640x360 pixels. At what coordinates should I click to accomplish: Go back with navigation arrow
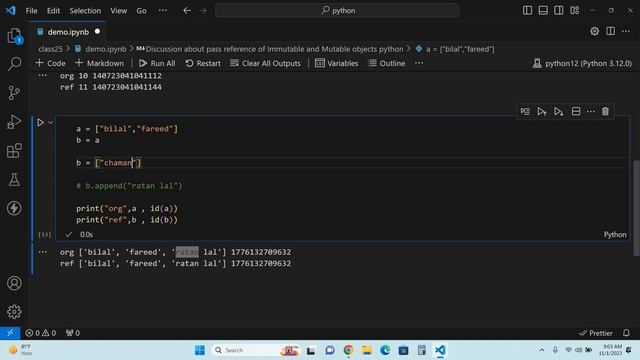[187, 11]
